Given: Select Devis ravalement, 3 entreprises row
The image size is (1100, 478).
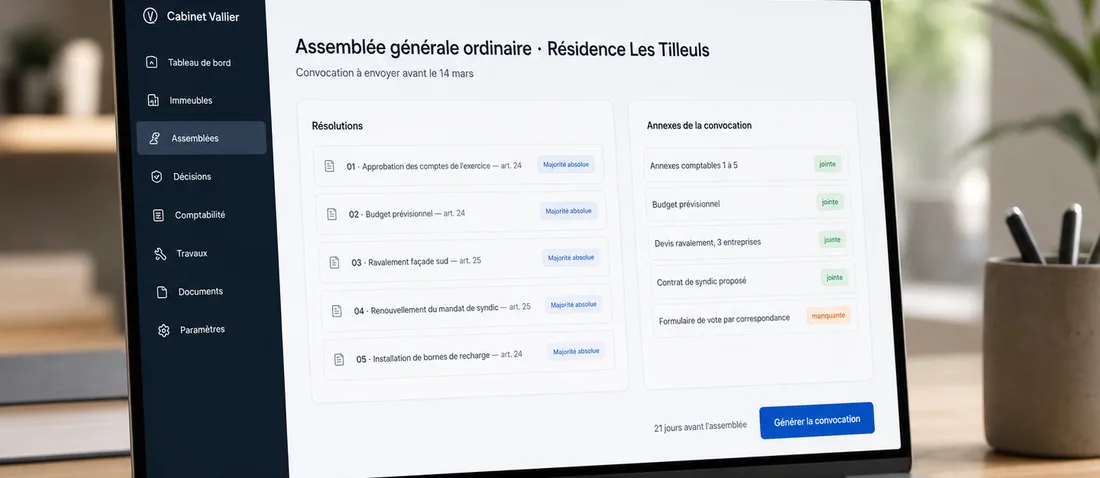Looking at the screenshot, I should pyautogui.click(x=751, y=241).
